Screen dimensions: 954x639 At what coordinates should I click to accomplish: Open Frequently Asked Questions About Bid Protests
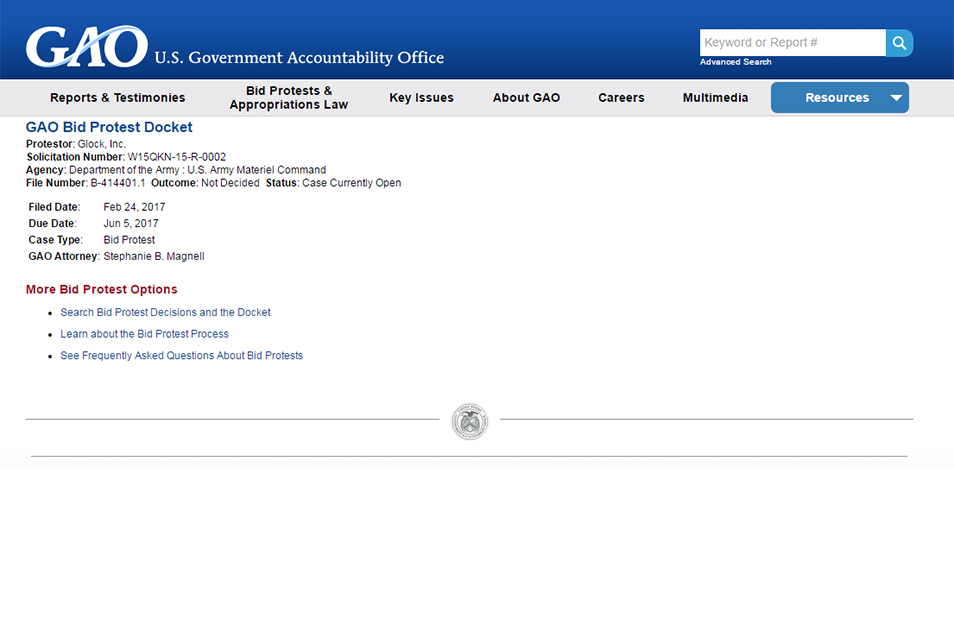(x=181, y=355)
